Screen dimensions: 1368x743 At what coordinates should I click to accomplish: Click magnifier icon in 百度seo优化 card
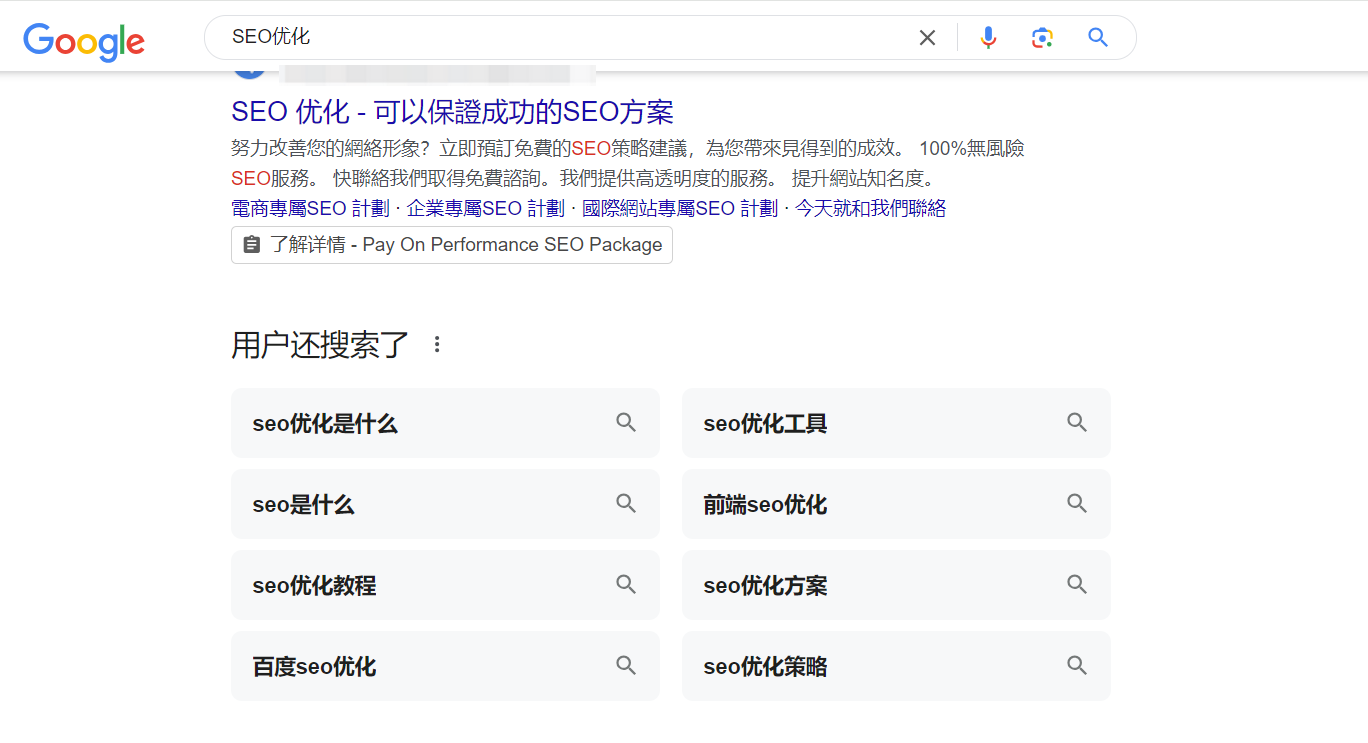point(626,665)
